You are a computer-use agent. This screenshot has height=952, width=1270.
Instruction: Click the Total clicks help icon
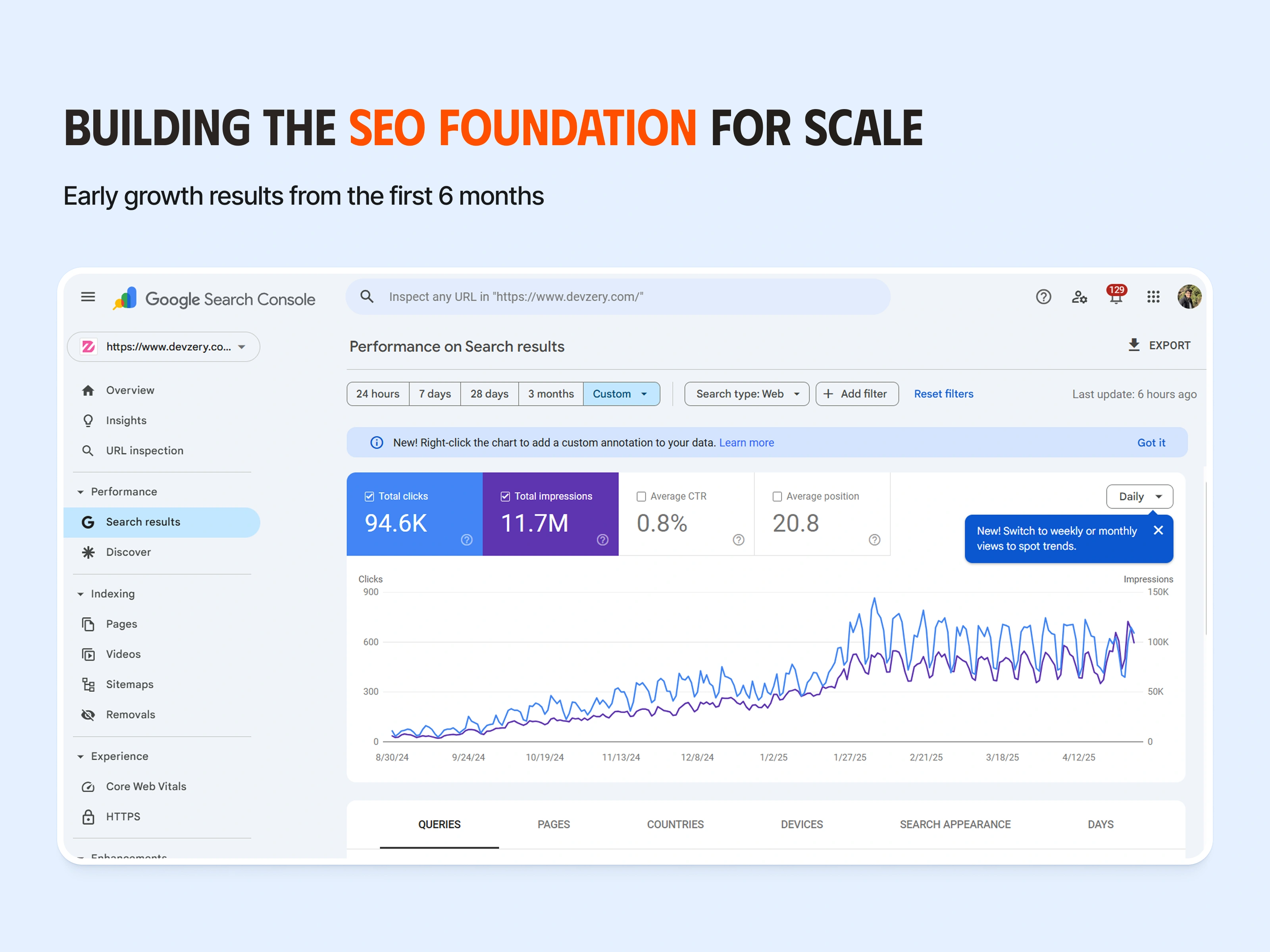(467, 539)
